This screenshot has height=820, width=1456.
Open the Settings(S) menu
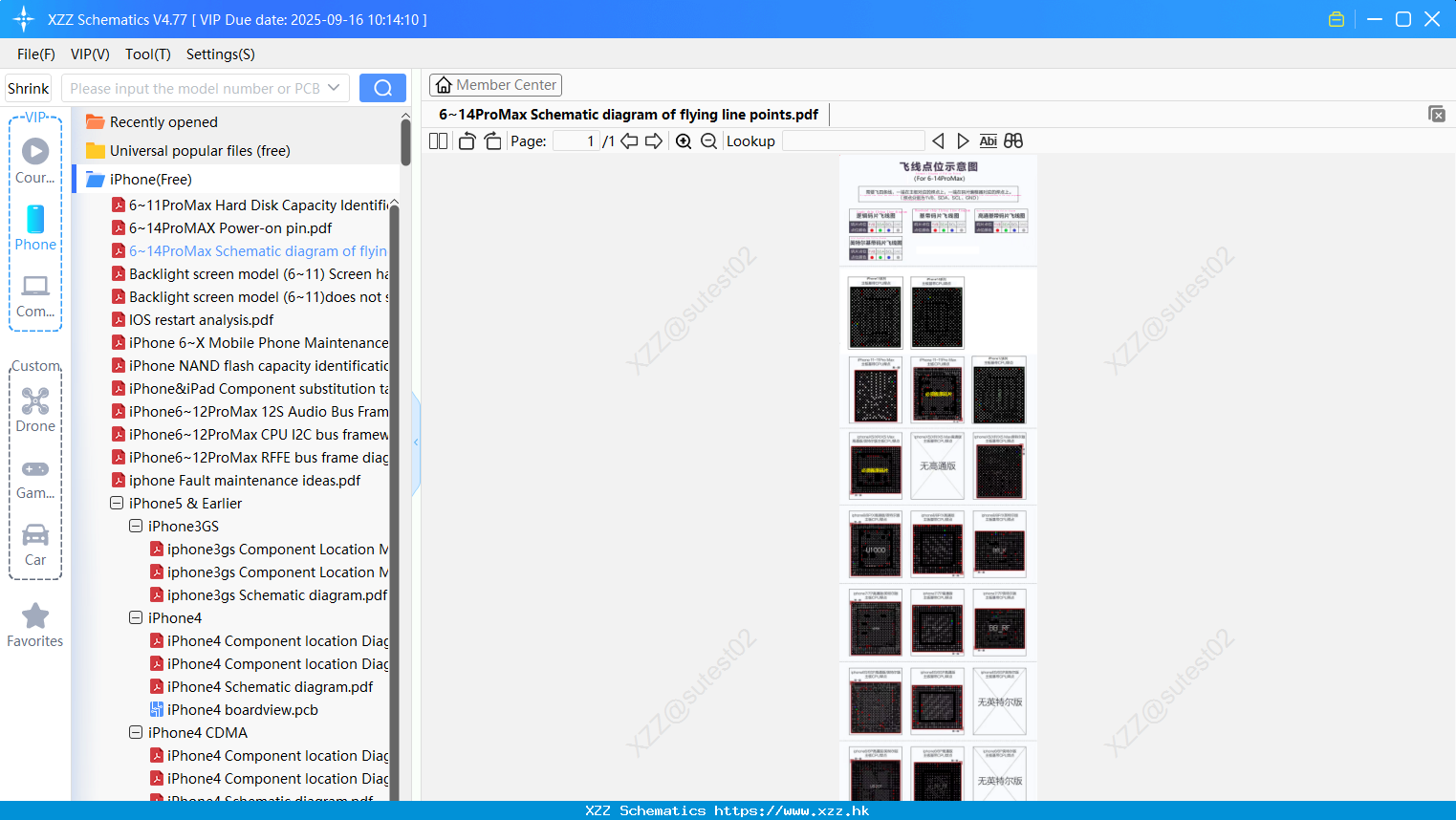pos(221,54)
